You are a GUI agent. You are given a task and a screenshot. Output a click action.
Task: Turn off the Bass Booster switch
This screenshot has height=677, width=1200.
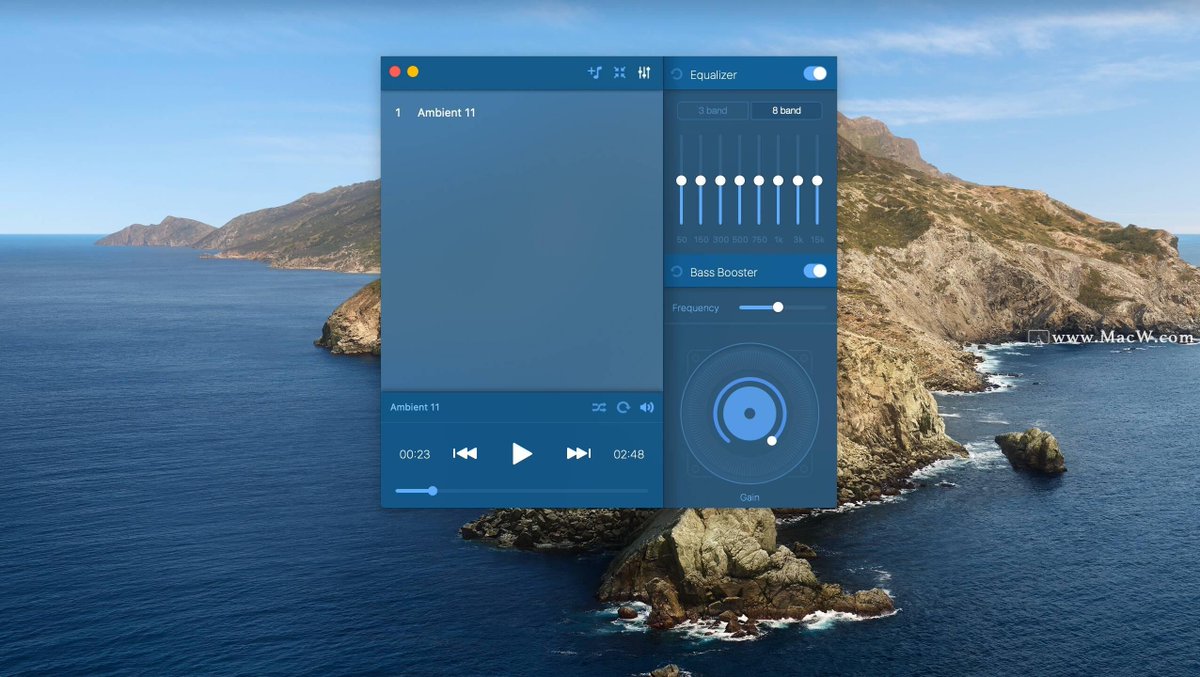(815, 271)
